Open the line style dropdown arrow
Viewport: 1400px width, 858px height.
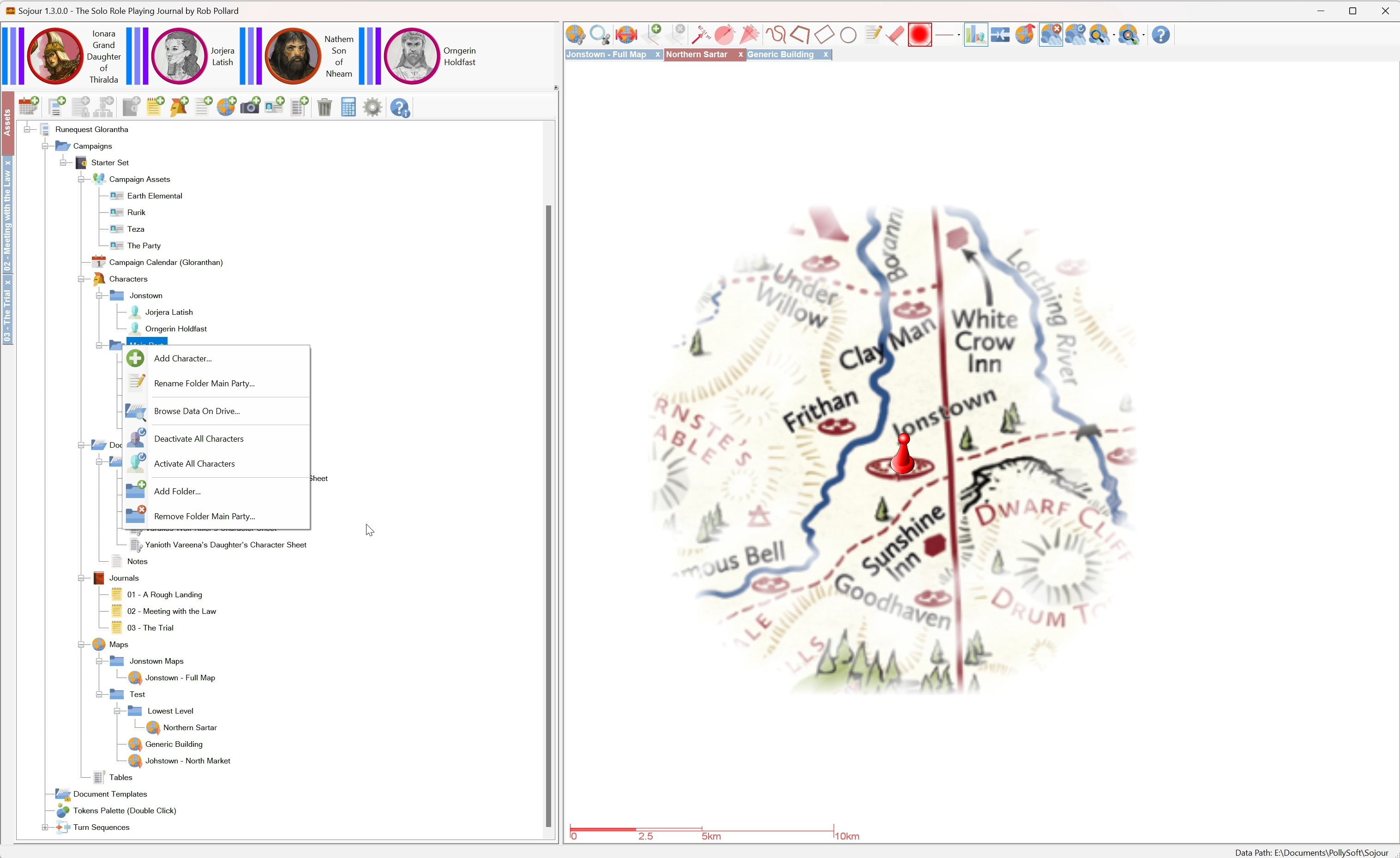pos(959,35)
